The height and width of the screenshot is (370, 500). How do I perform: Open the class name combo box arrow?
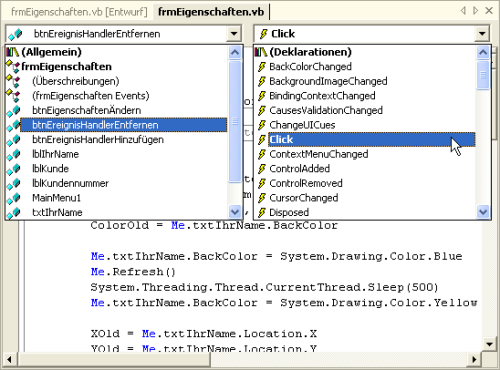pos(234,34)
